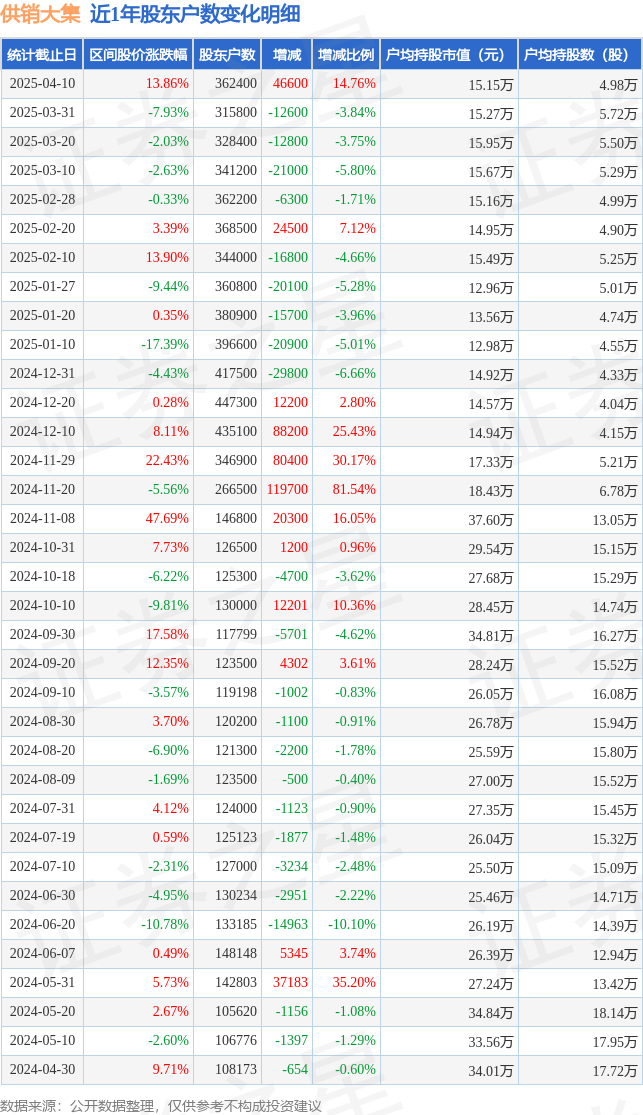Click the 2024-04-30 date cell

point(42,1069)
